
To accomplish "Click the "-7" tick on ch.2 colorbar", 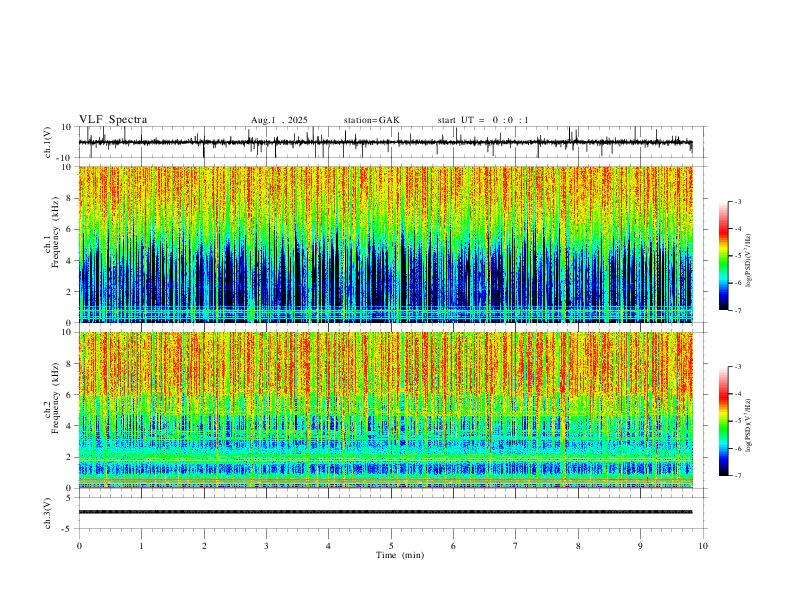I will pos(738,476).
